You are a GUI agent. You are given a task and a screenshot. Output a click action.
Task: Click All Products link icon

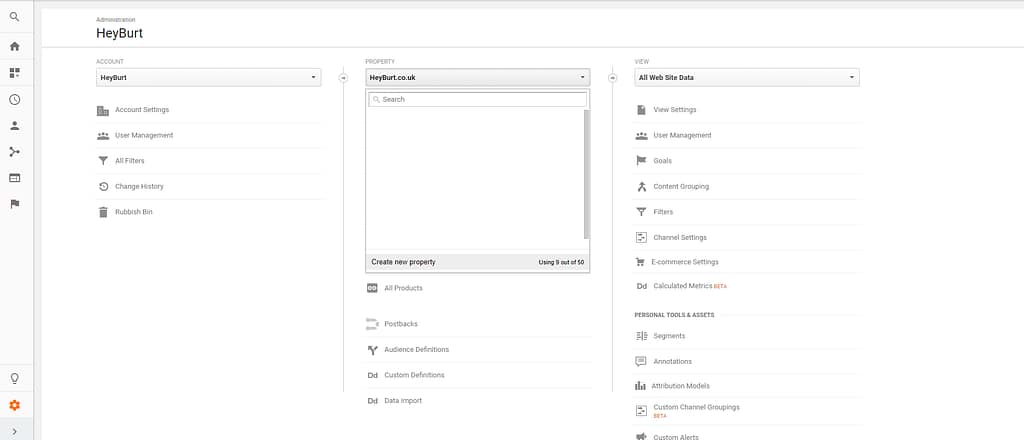click(372, 288)
